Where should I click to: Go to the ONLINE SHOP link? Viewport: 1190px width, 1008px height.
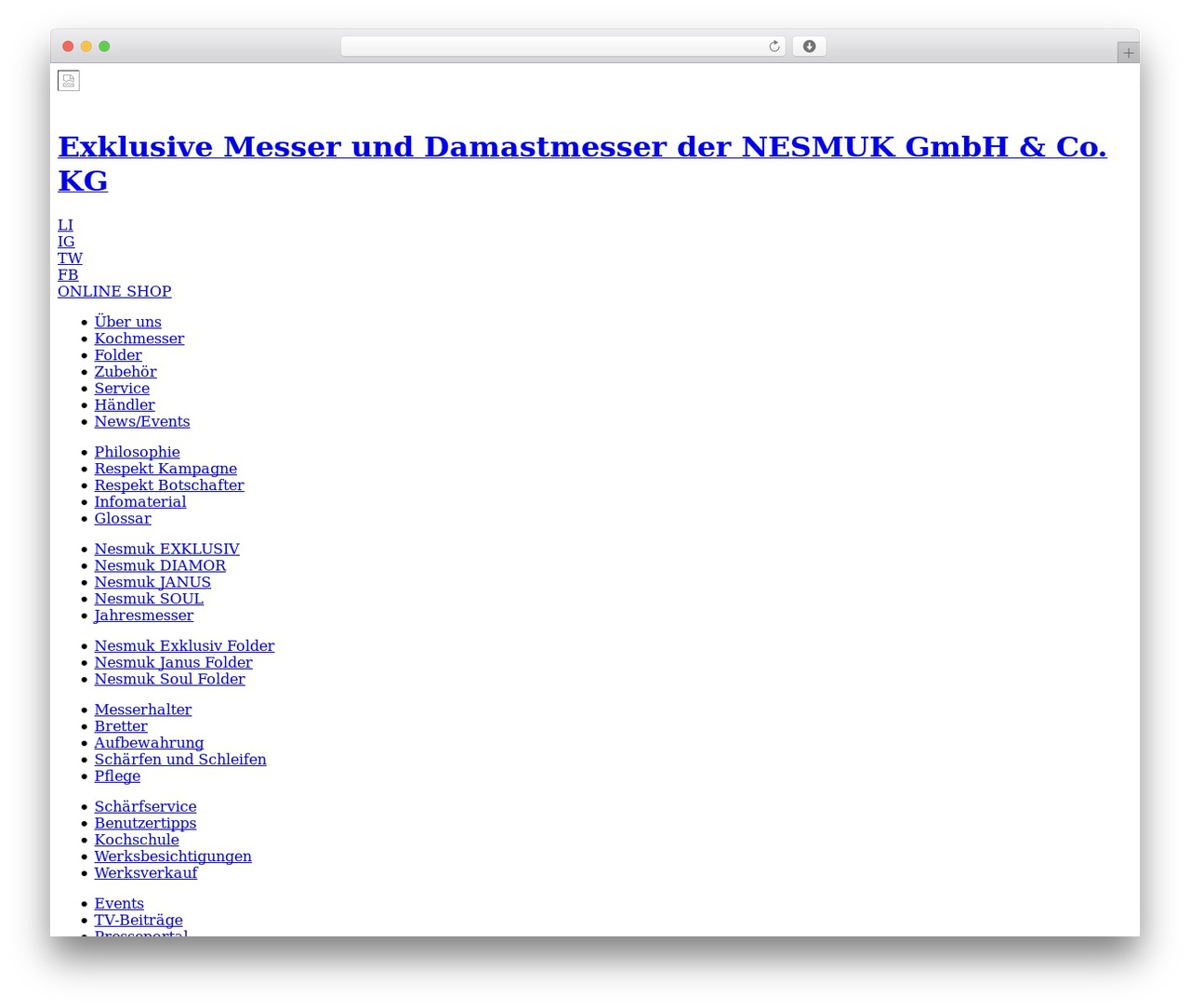pyautogui.click(x=114, y=292)
